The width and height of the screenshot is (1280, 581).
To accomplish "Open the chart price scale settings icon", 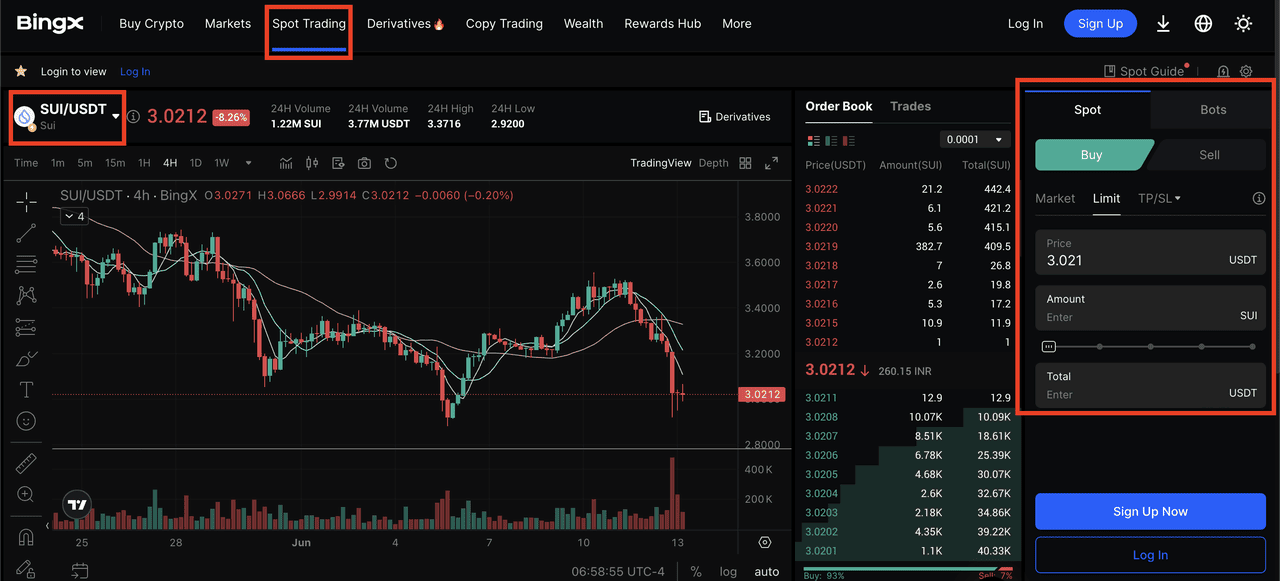I will click(765, 542).
